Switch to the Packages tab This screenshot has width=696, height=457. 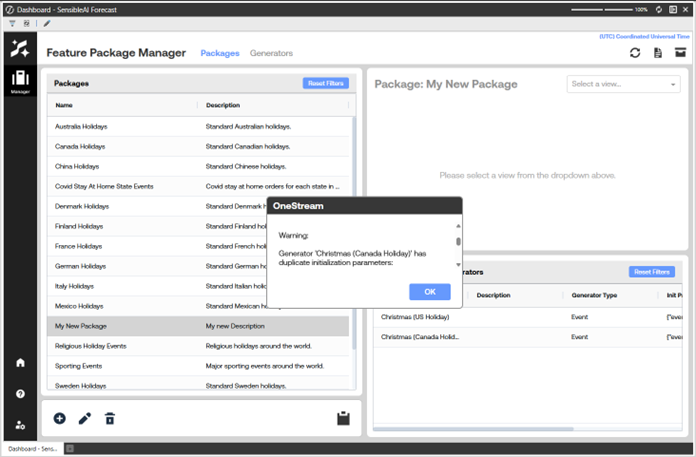coord(220,53)
